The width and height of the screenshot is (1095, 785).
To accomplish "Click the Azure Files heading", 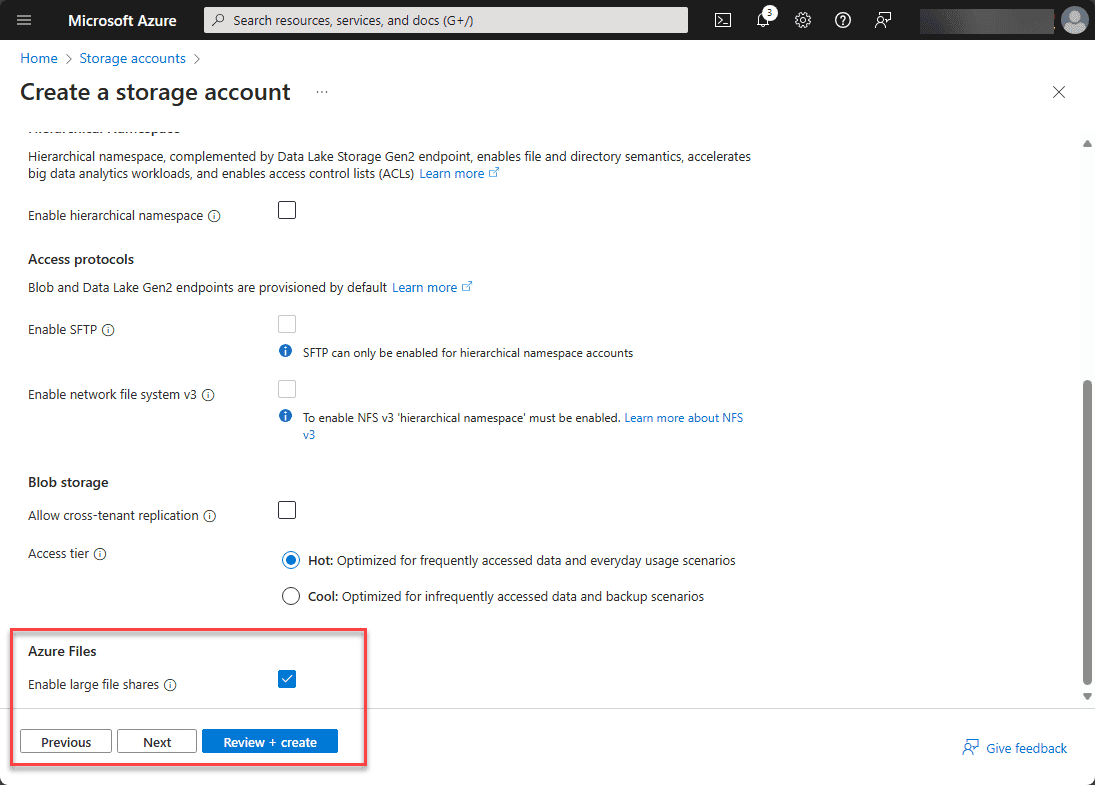I will 62,652.
